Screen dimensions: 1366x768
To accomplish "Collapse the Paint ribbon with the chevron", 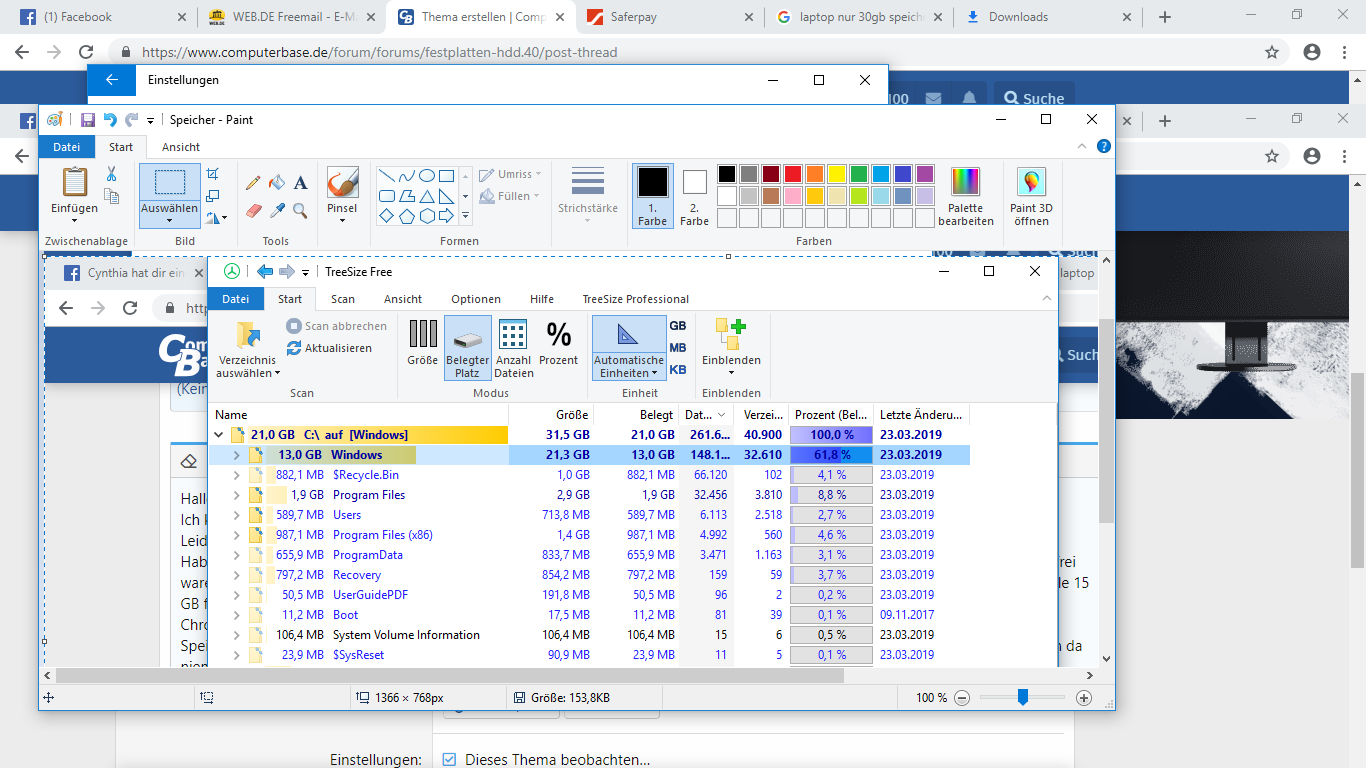I will click(1084, 146).
